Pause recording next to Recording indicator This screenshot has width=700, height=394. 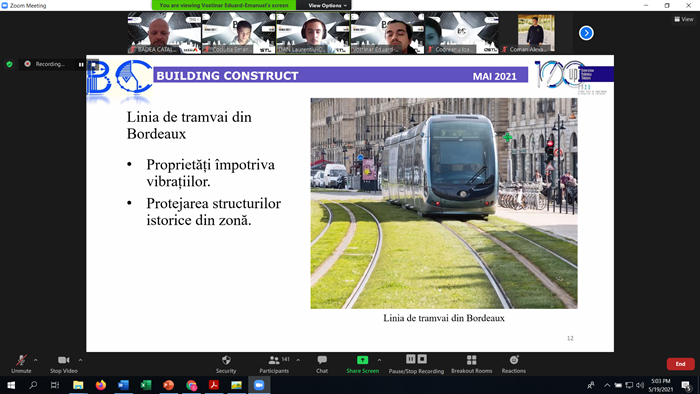click(81, 64)
